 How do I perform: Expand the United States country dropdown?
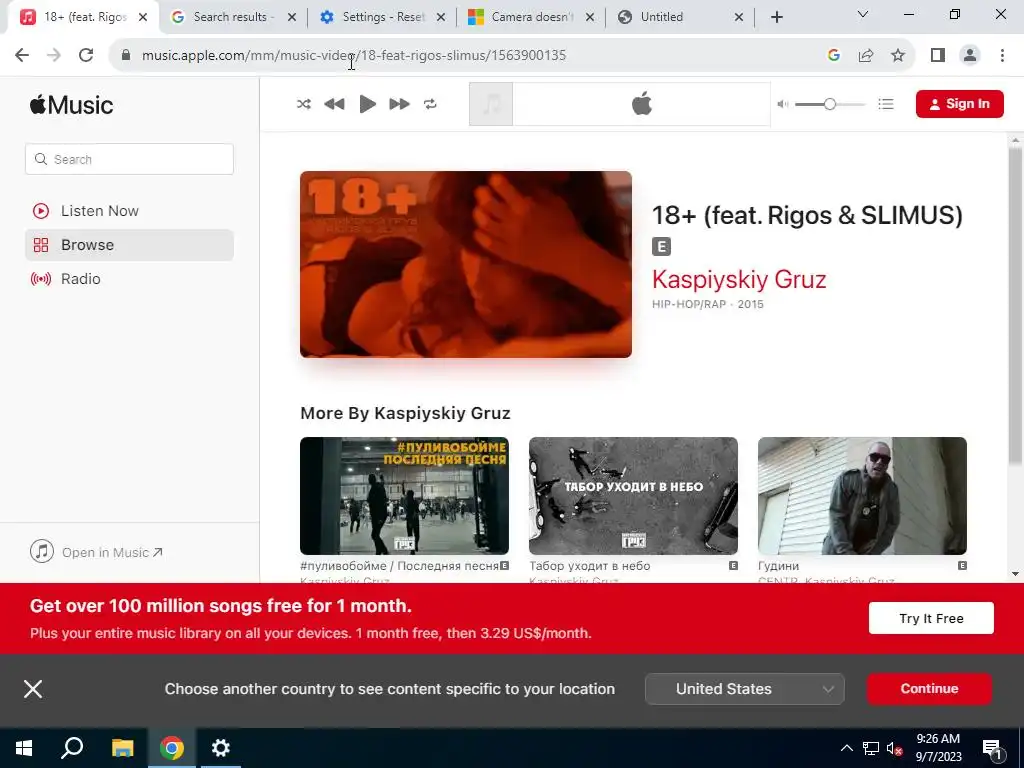pyautogui.click(x=744, y=689)
